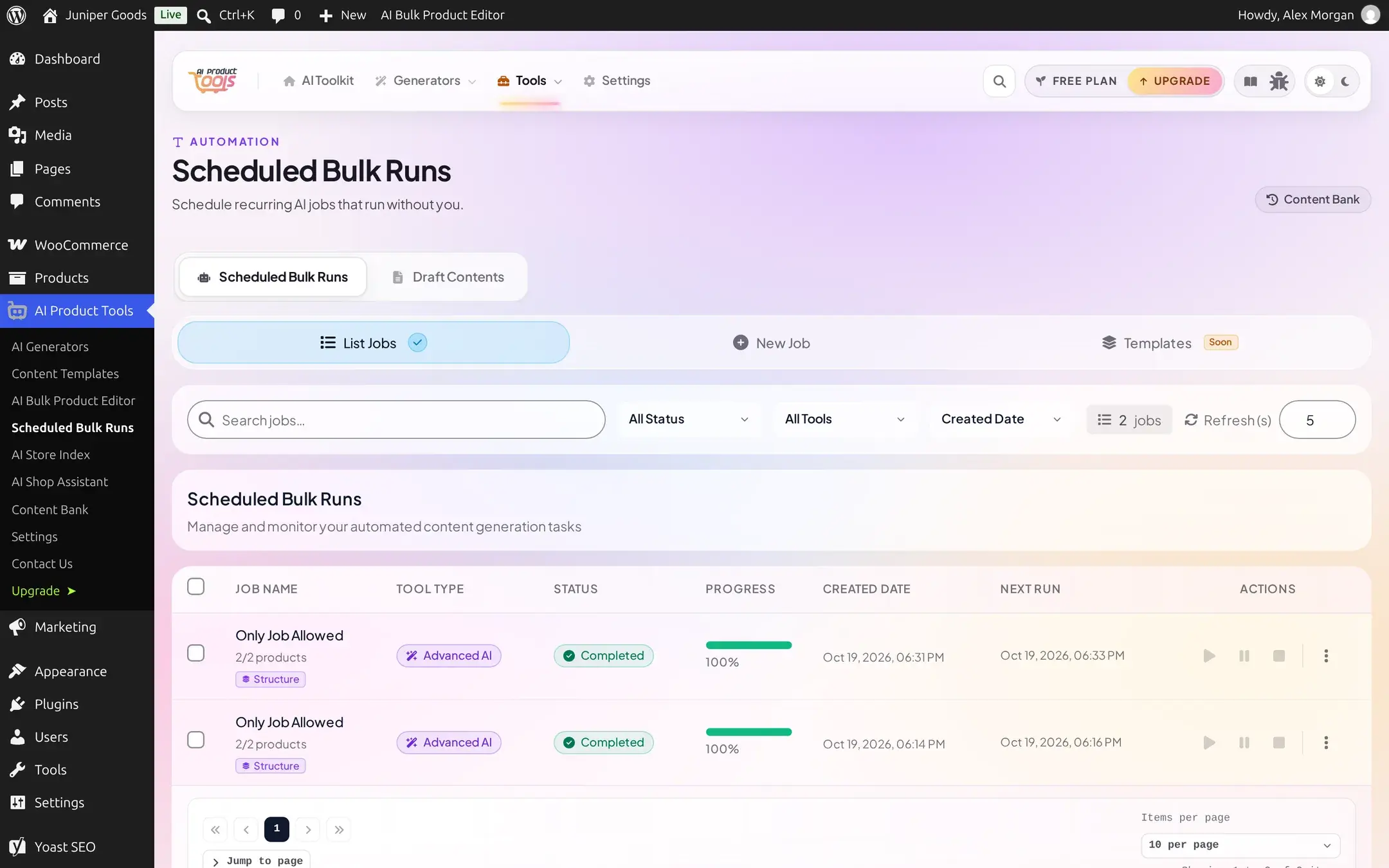
Task: Check the job created 06:14 PM
Action: pos(196,739)
